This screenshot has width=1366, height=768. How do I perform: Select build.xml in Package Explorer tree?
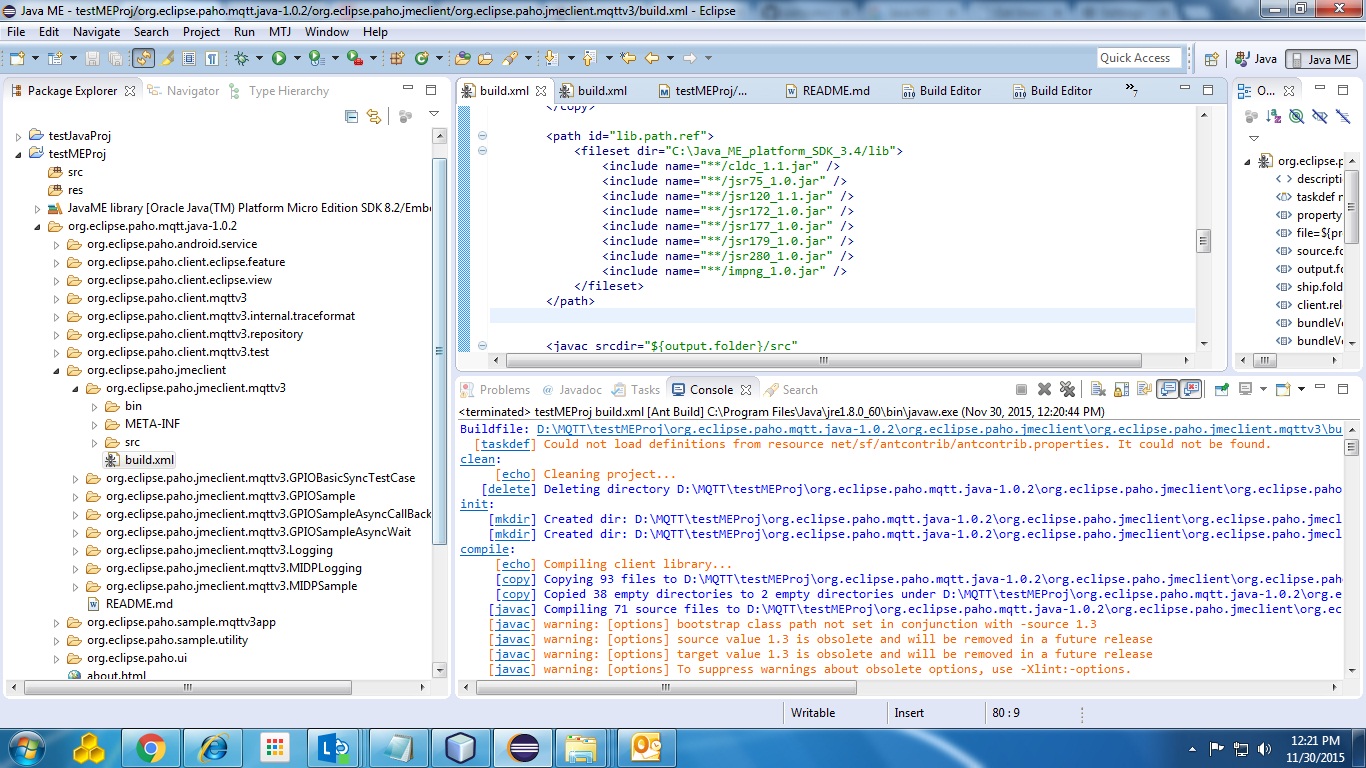coord(140,460)
